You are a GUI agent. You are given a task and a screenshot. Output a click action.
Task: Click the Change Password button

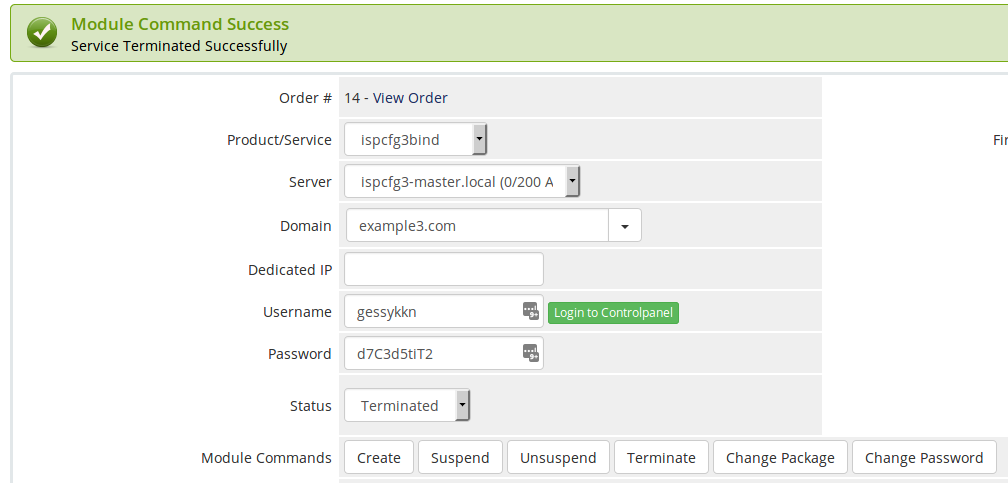coord(924,458)
